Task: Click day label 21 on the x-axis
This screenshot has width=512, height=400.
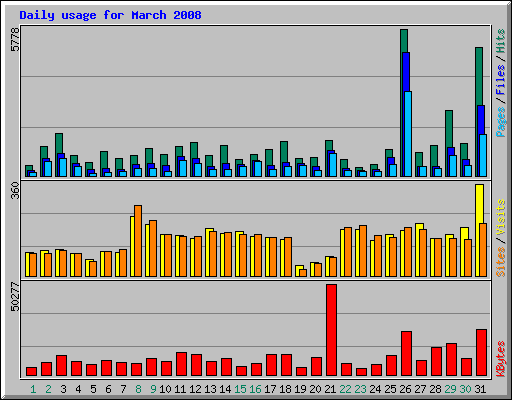Action: point(330,389)
